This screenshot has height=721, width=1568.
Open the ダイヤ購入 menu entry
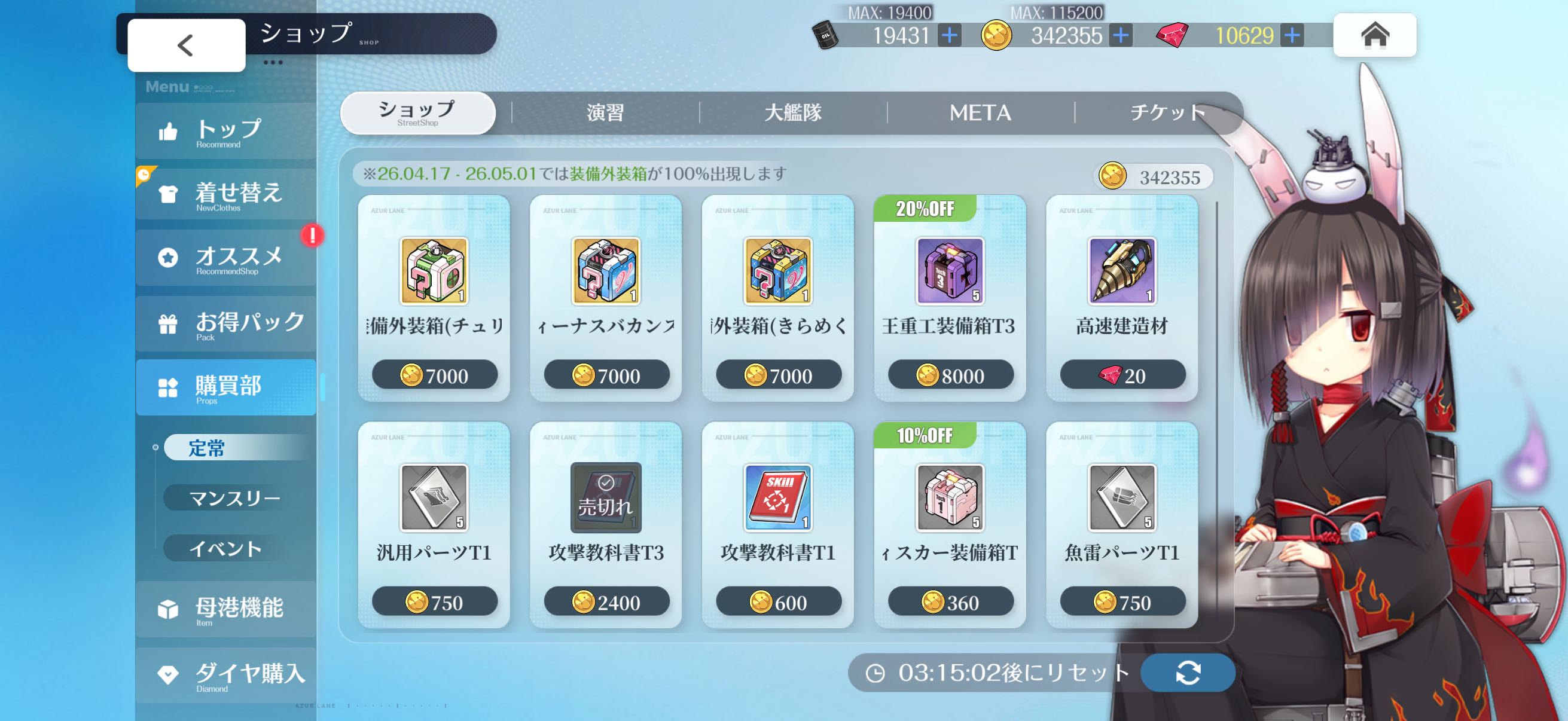[226, 676]
